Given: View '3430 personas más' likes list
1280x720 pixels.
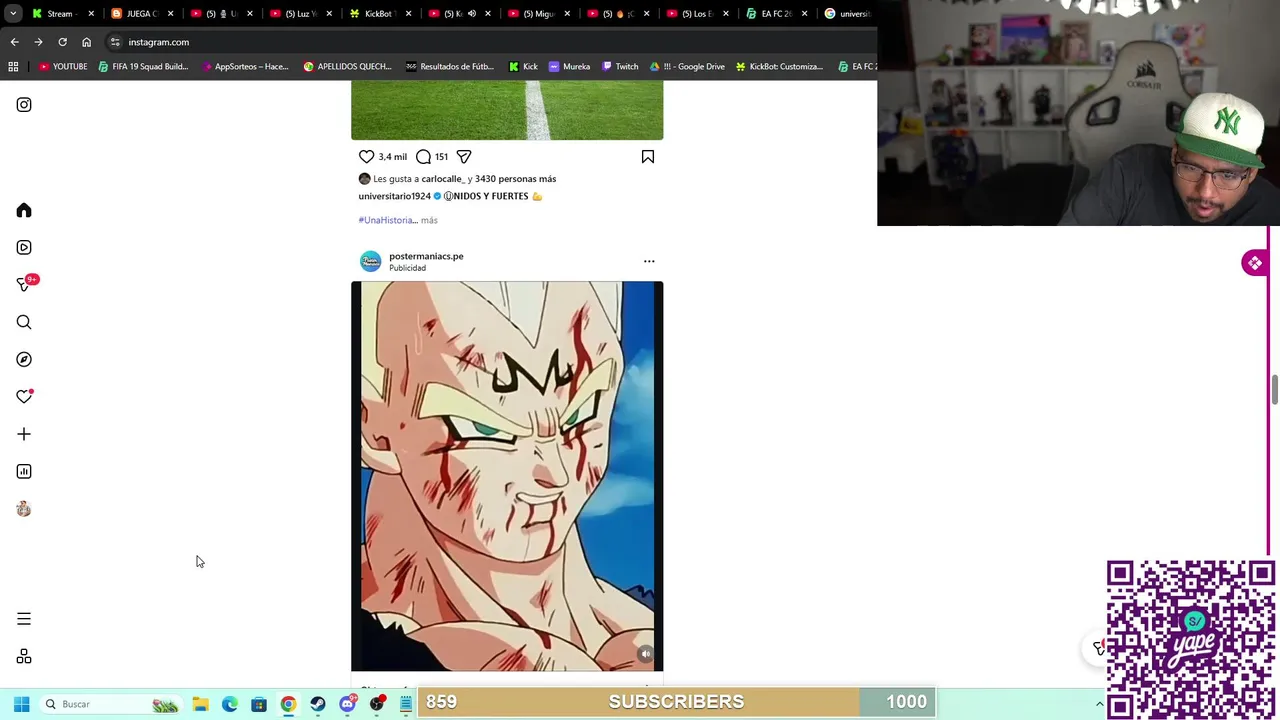Looking at the screenshot, I should [x=515, y=179].
